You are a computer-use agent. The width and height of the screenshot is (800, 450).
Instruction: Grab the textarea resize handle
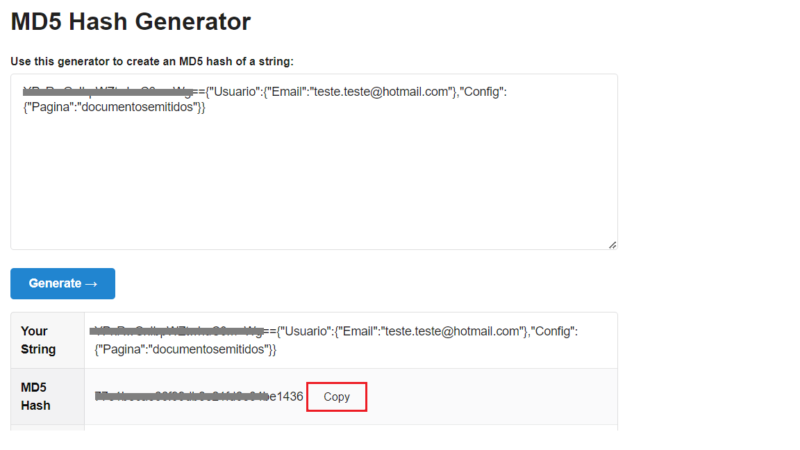(x=612, y=244)
